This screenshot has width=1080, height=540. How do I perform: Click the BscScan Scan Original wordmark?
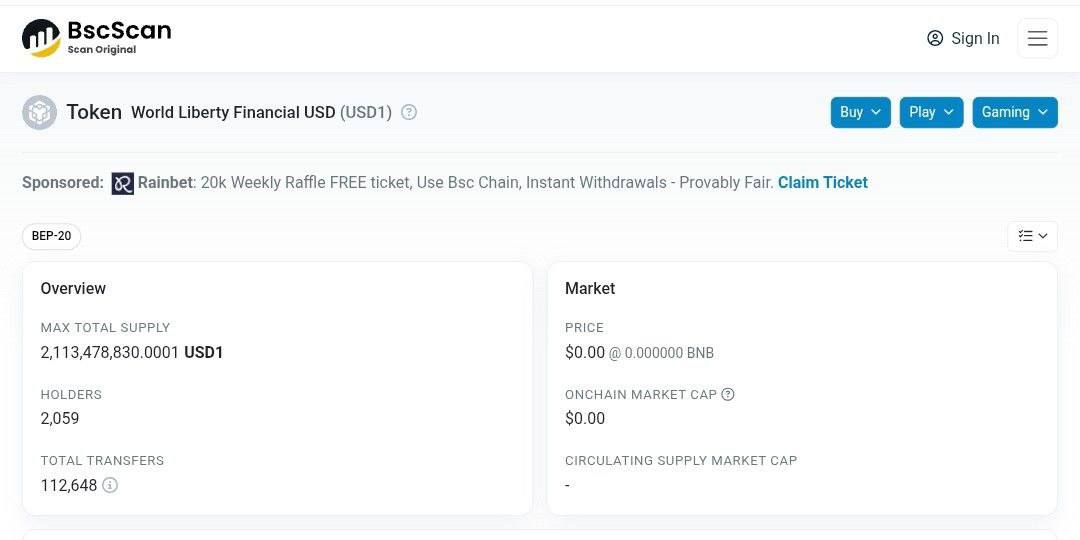click(x=119, y=38)
